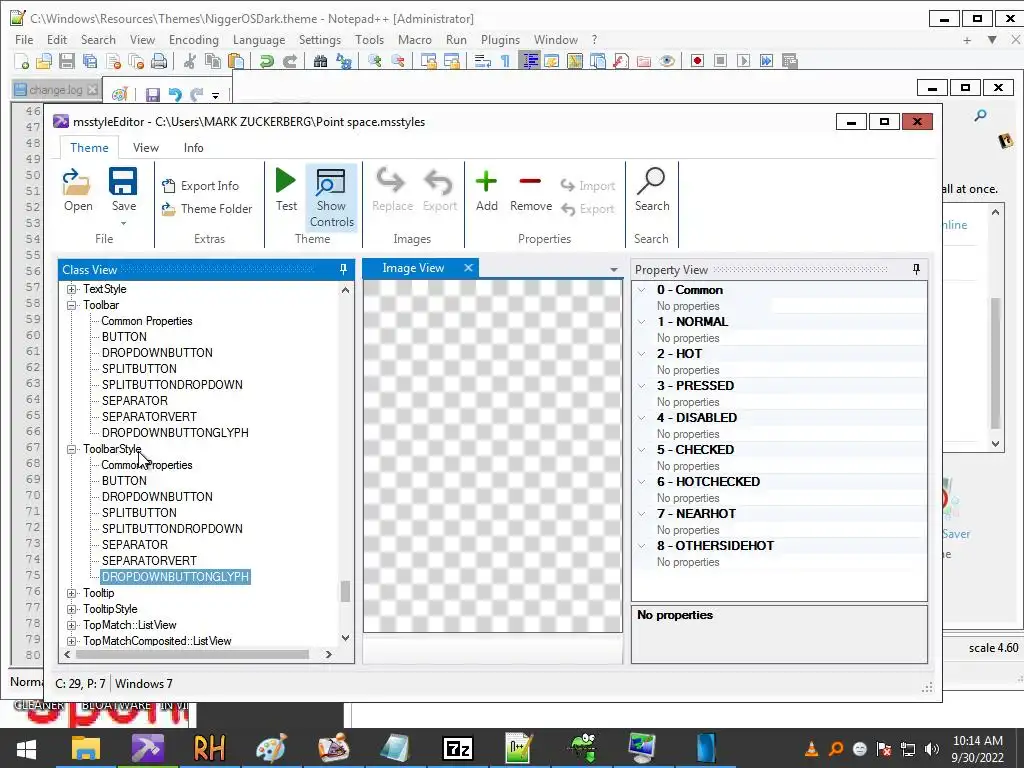Expand the TooltipStyle tree node
This screenshot has width=1024, height=768.
pos(71,609)
